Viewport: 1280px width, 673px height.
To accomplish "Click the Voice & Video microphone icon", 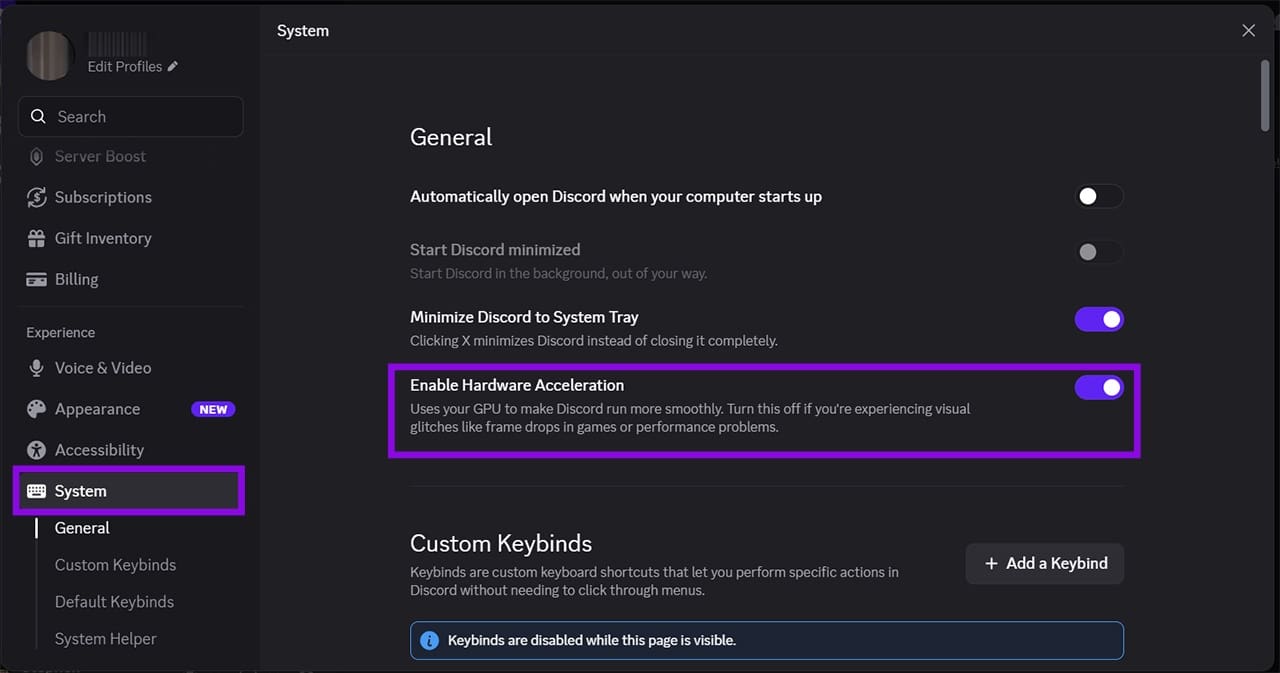I will click(36, 368).
